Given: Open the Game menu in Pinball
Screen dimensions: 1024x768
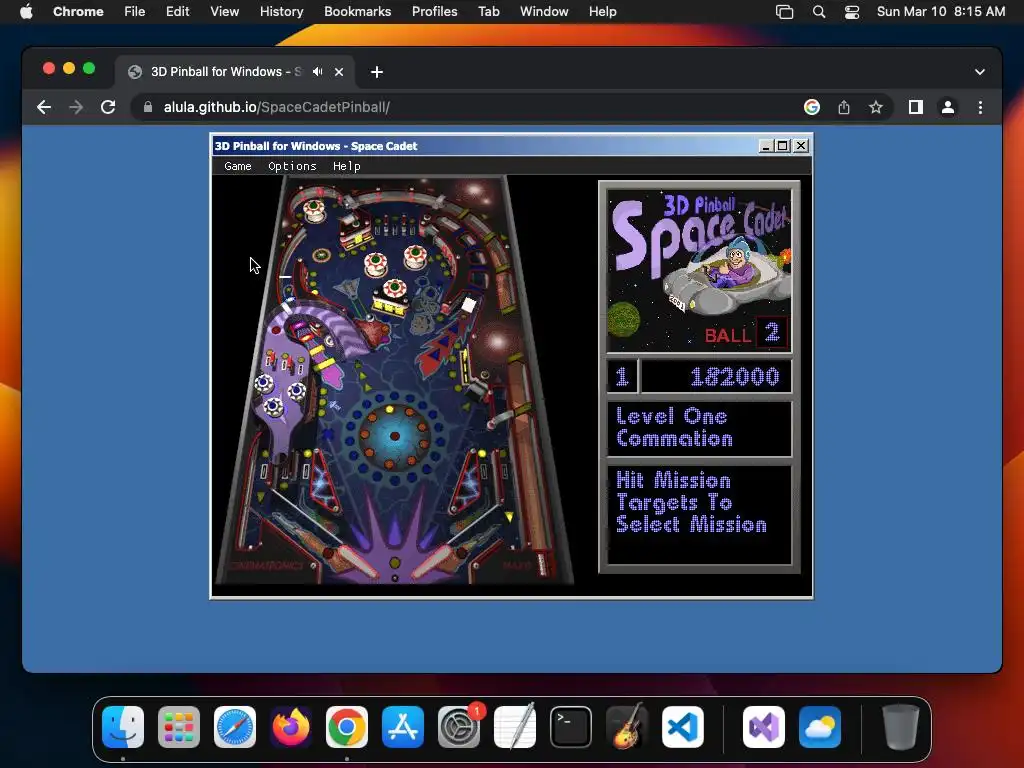Looking at the screenshot, I should click(x=237, y=166).
